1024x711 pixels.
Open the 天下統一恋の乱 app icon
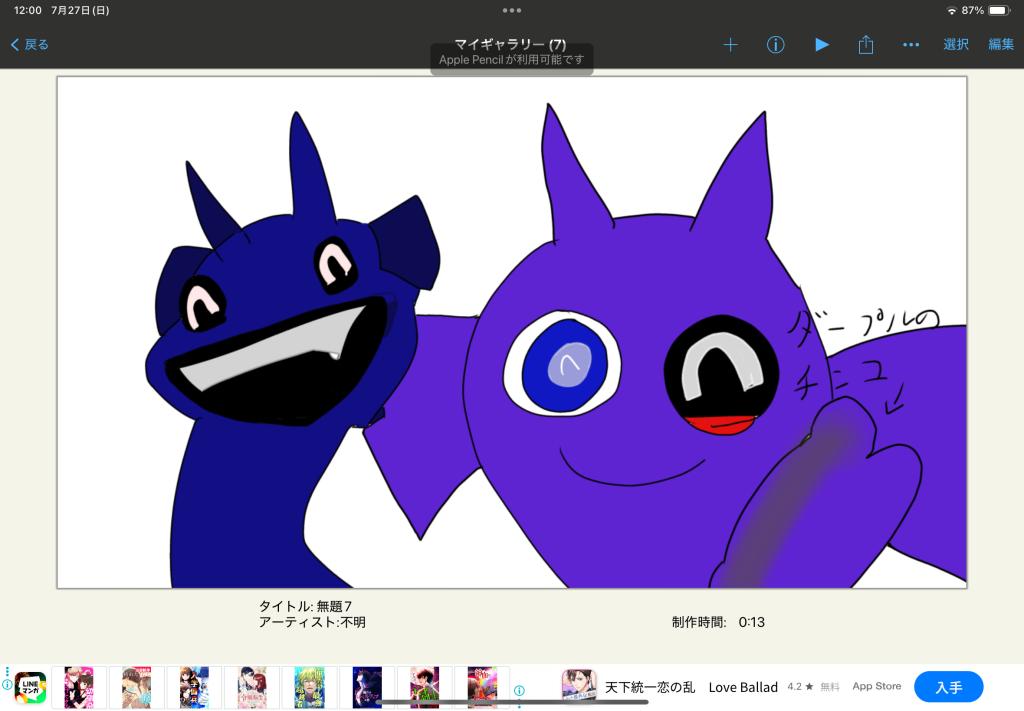[x=577, y=687]
